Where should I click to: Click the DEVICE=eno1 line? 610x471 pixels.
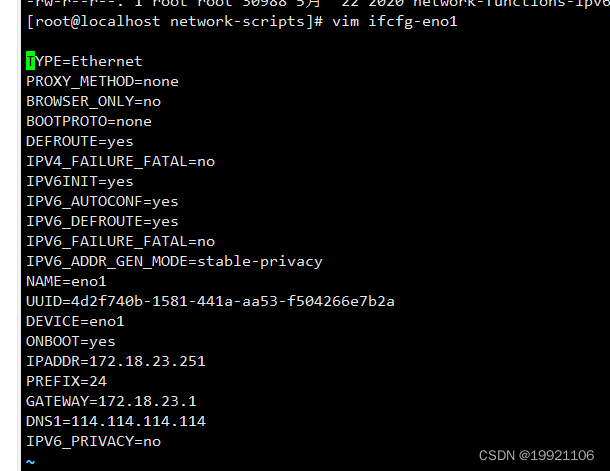(75, 321)
